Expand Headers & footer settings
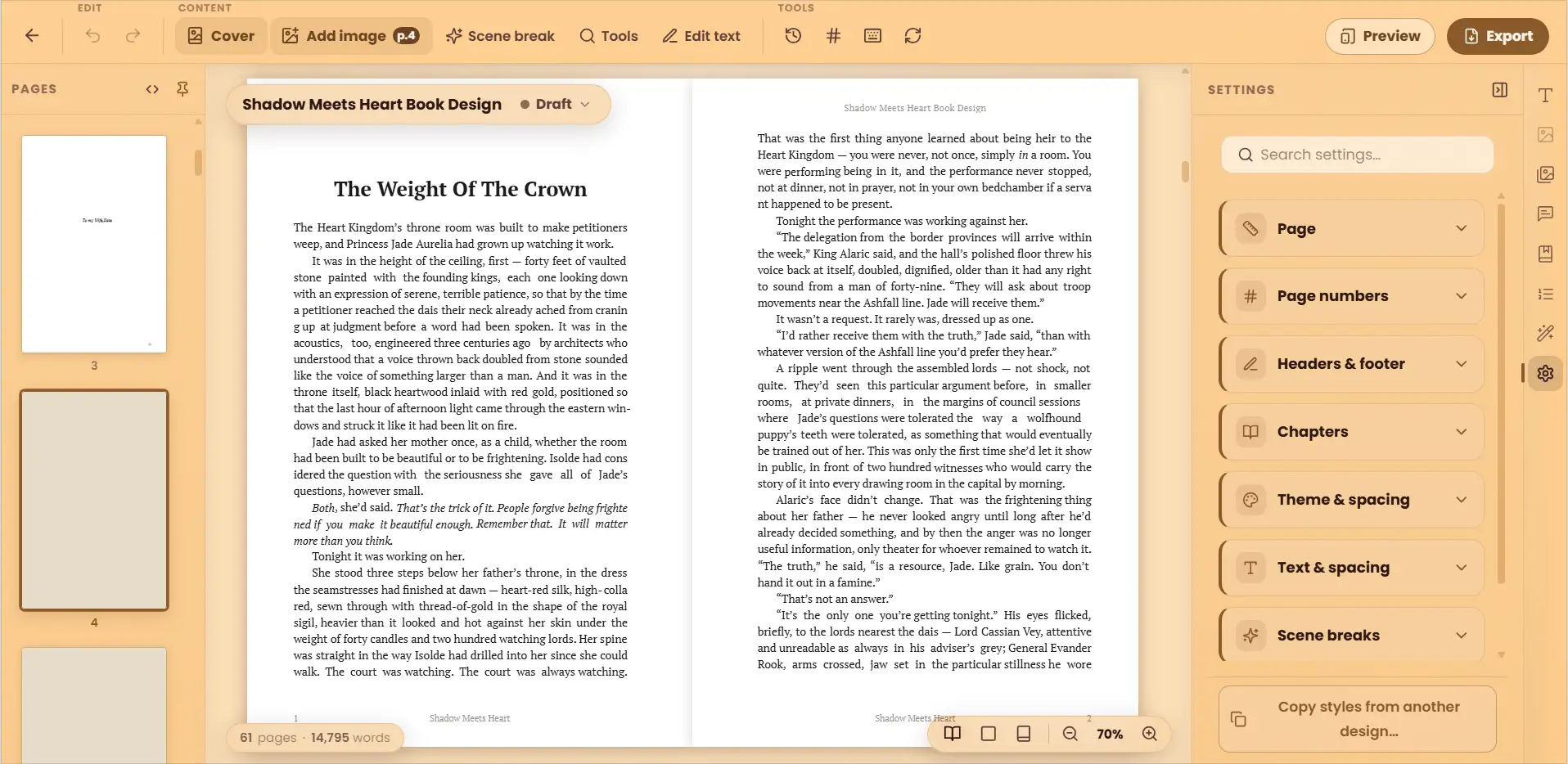 point(1352,364)
